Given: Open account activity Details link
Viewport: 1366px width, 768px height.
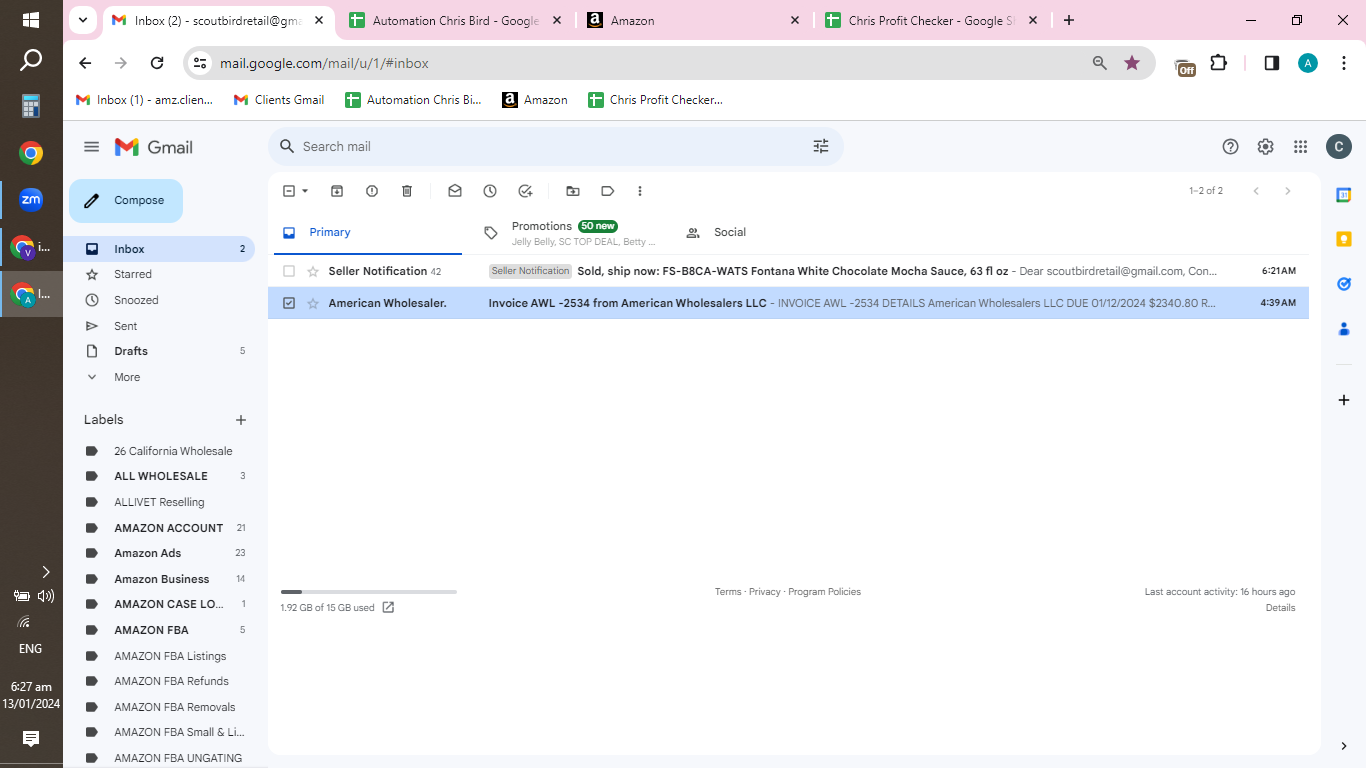Looking at the screenshot, I should 1280,608.
